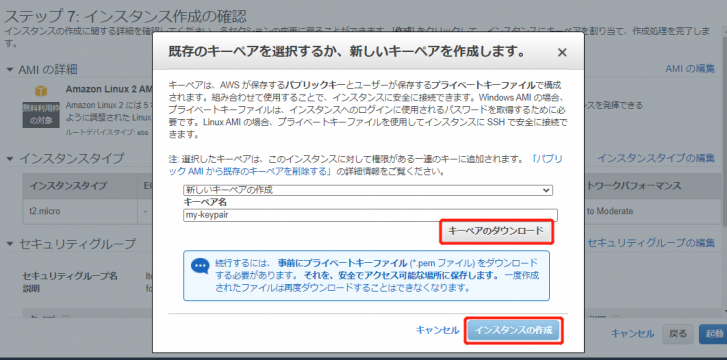This screenshot has height=360, width=727.
Task: Download the key pair via キーペアのダウンロード
Action: point(496,231)
